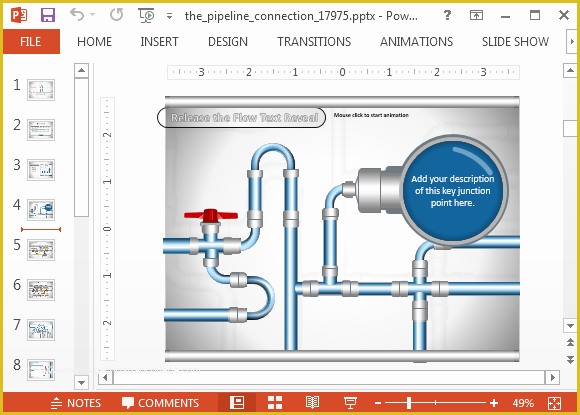The image size is (580, 415).
Task: Open the SLIDE SHOW tab
Action: [515, 41]
